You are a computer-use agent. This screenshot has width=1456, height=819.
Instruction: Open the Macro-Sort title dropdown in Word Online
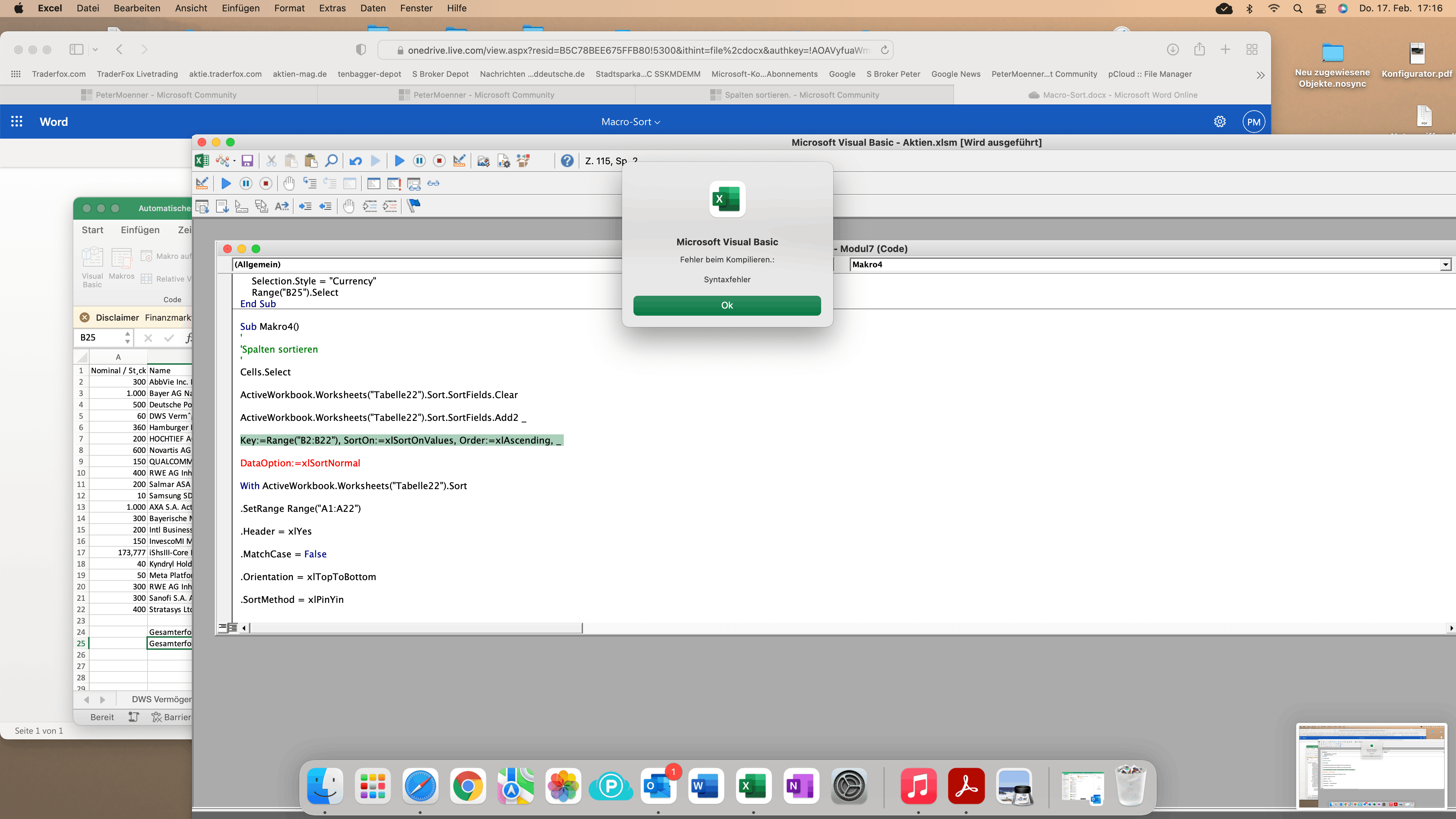631,122
